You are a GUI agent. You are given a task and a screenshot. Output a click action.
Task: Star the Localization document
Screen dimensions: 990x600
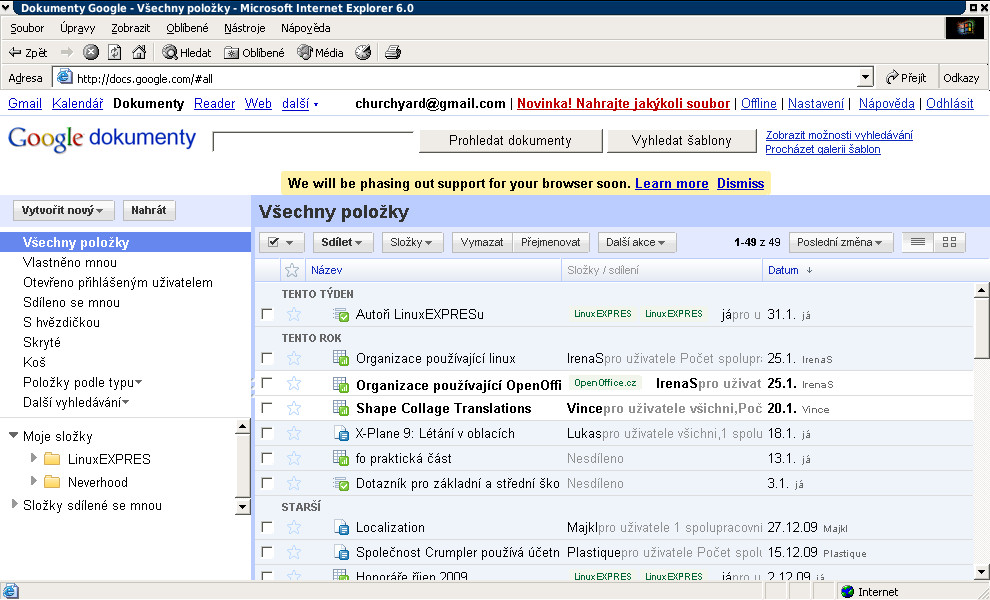click(x=293, y=527)
